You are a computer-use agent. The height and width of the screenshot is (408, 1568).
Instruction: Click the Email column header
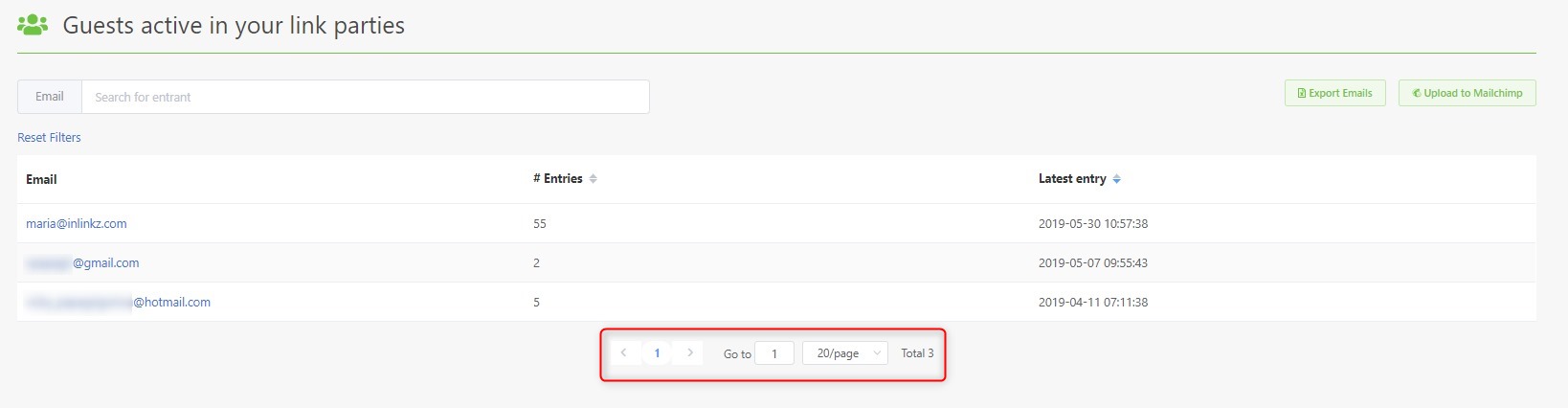(x=41, y=179)
